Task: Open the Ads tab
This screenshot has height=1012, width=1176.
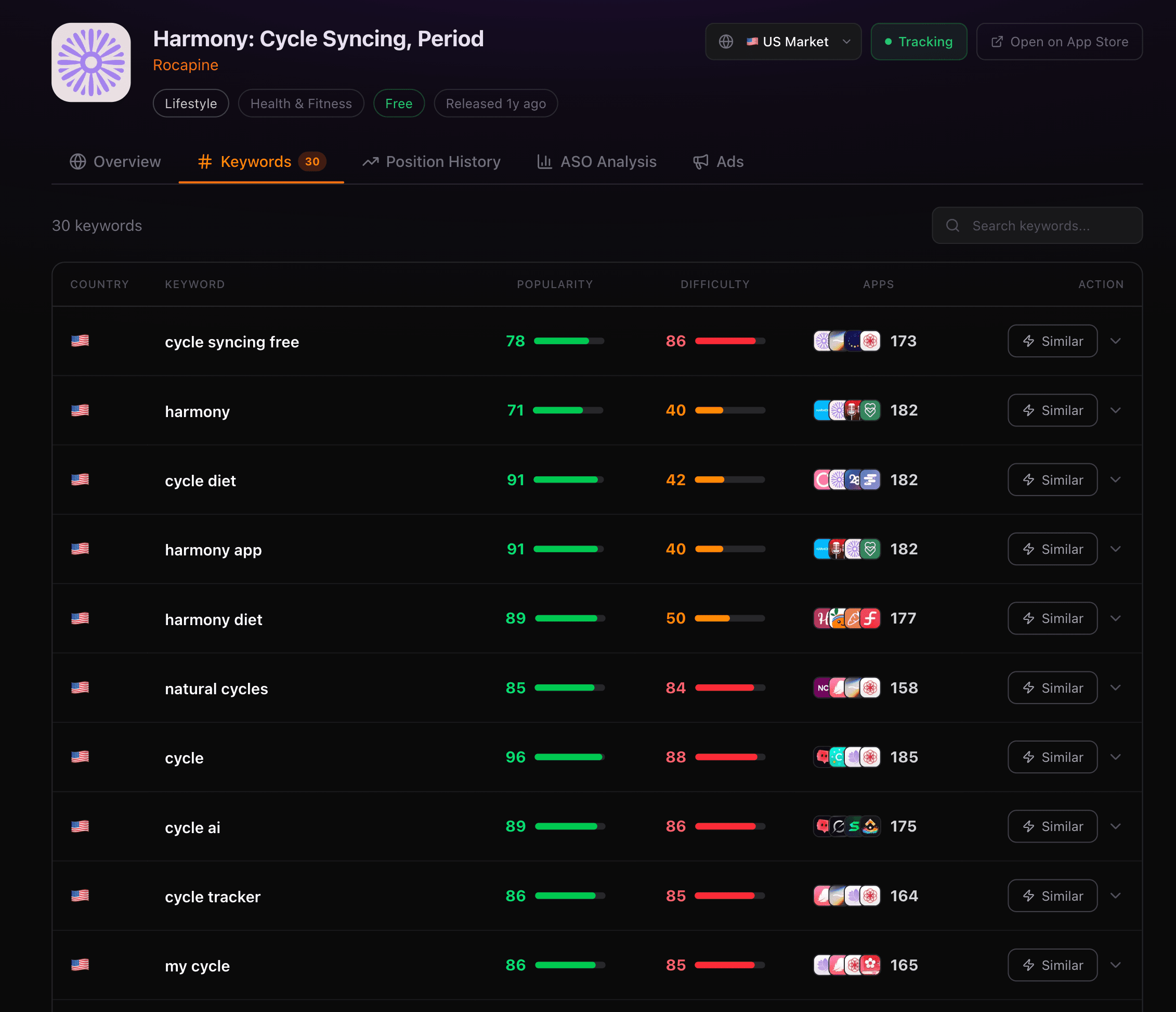Action: 718,162
